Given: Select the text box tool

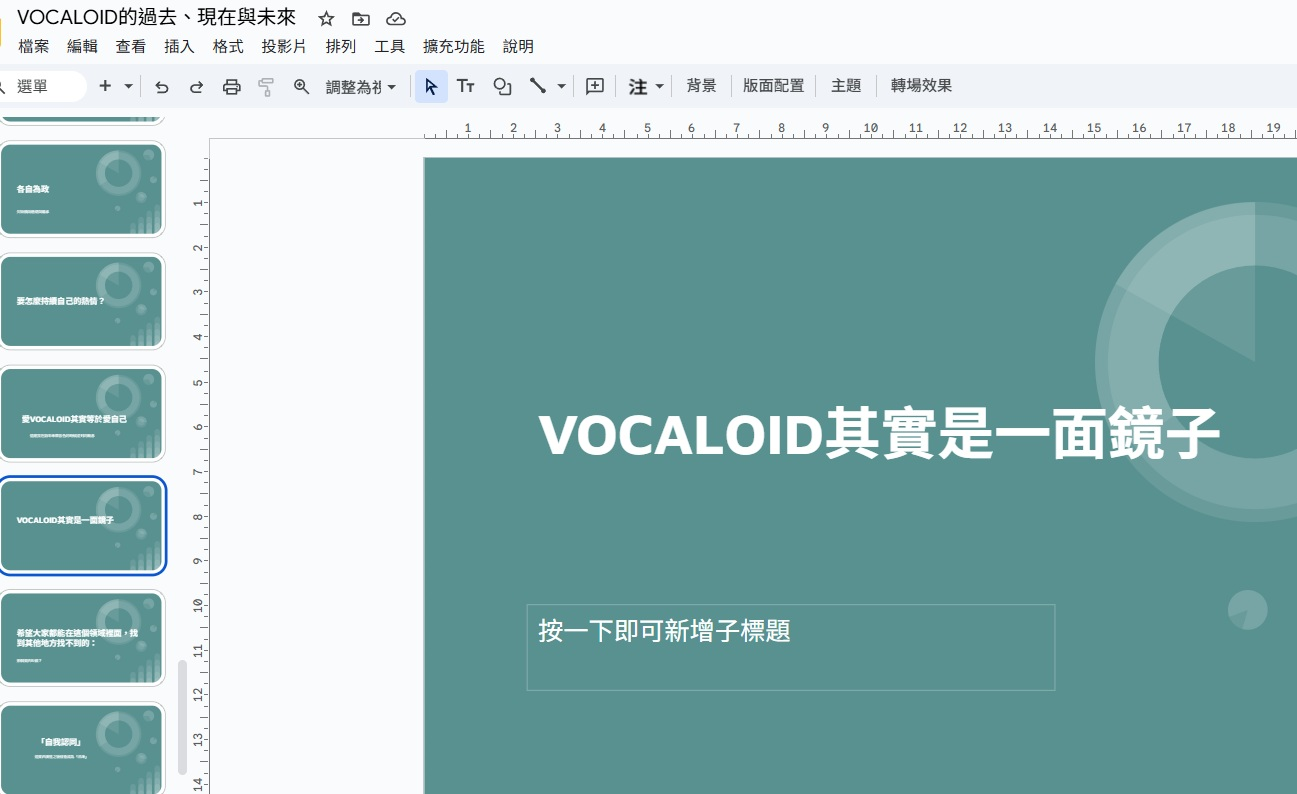Looking at the screenshot, I should 466,87.
